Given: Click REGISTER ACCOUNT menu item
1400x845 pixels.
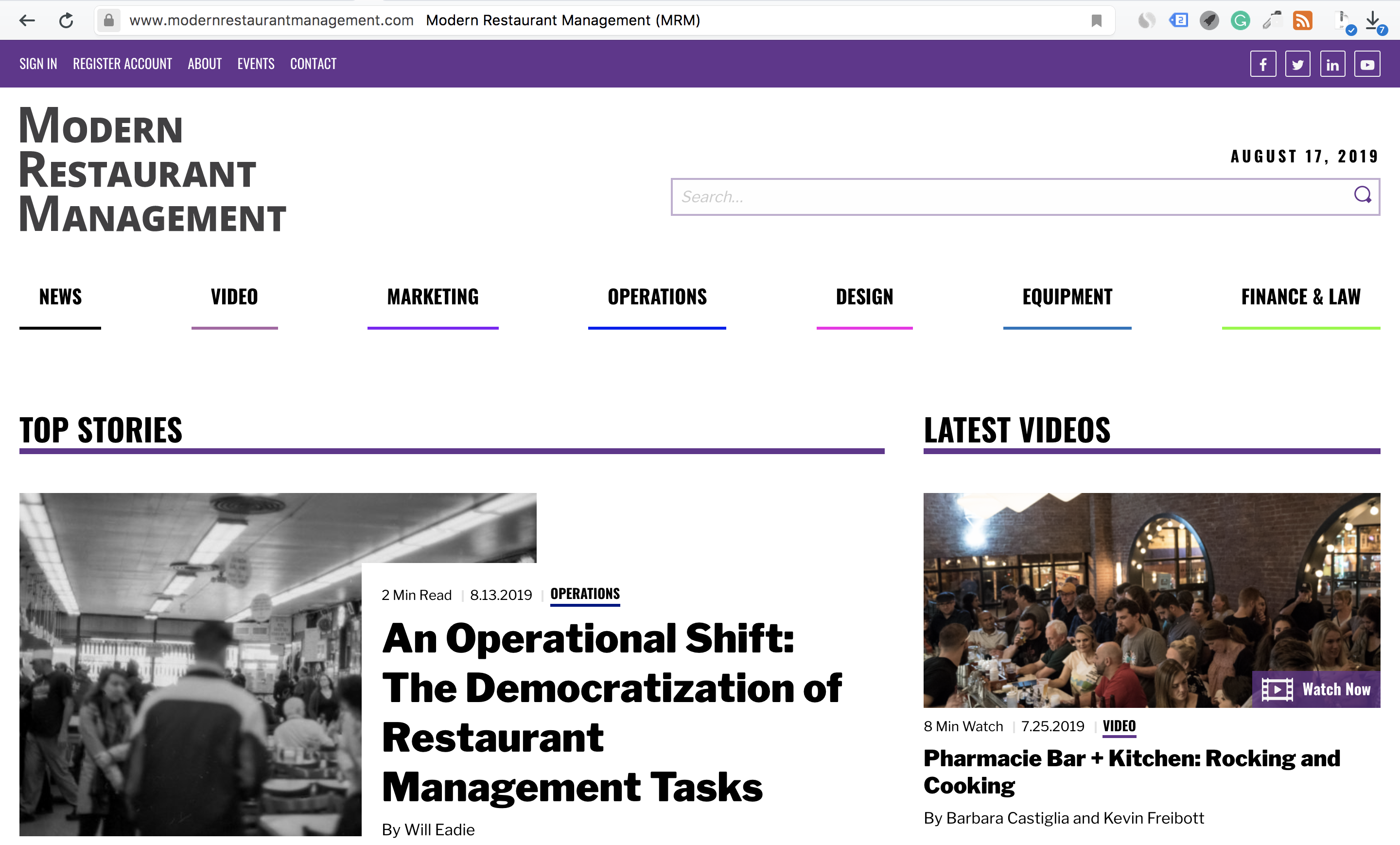Looking at the screenshot, I should click(x=122, y=63).
